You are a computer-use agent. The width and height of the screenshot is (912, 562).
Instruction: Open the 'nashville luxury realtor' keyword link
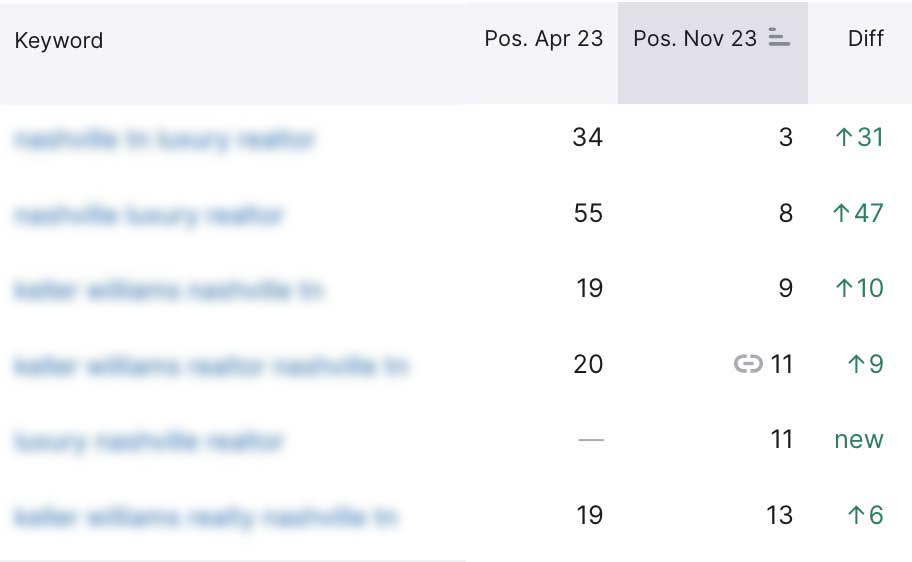[x=149, y=215]
